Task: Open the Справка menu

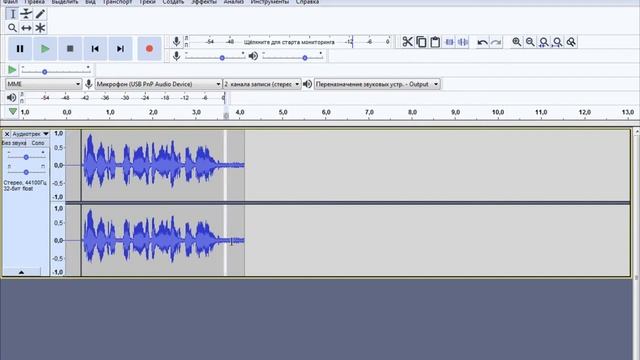Action: click(307, 2)
